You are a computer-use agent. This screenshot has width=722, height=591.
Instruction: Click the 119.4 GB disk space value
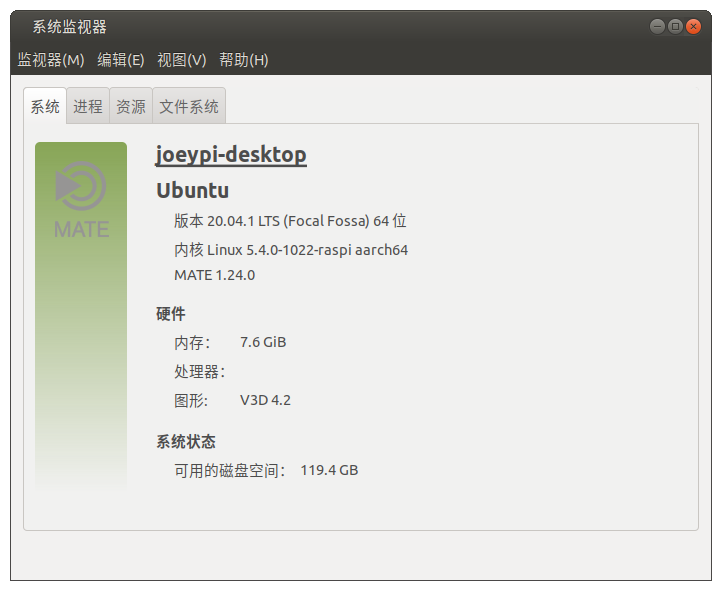pos(329,470)
